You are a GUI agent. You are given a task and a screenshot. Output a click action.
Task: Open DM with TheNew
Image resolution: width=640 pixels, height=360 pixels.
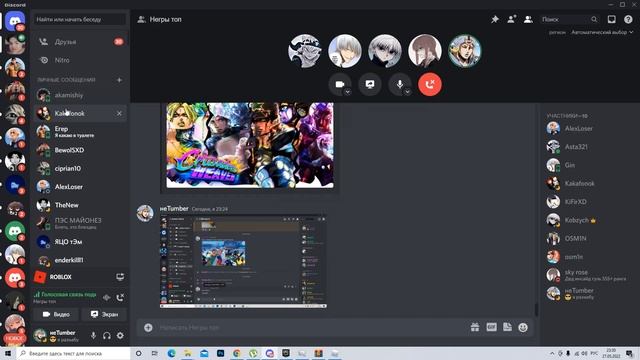pos(80,205)
